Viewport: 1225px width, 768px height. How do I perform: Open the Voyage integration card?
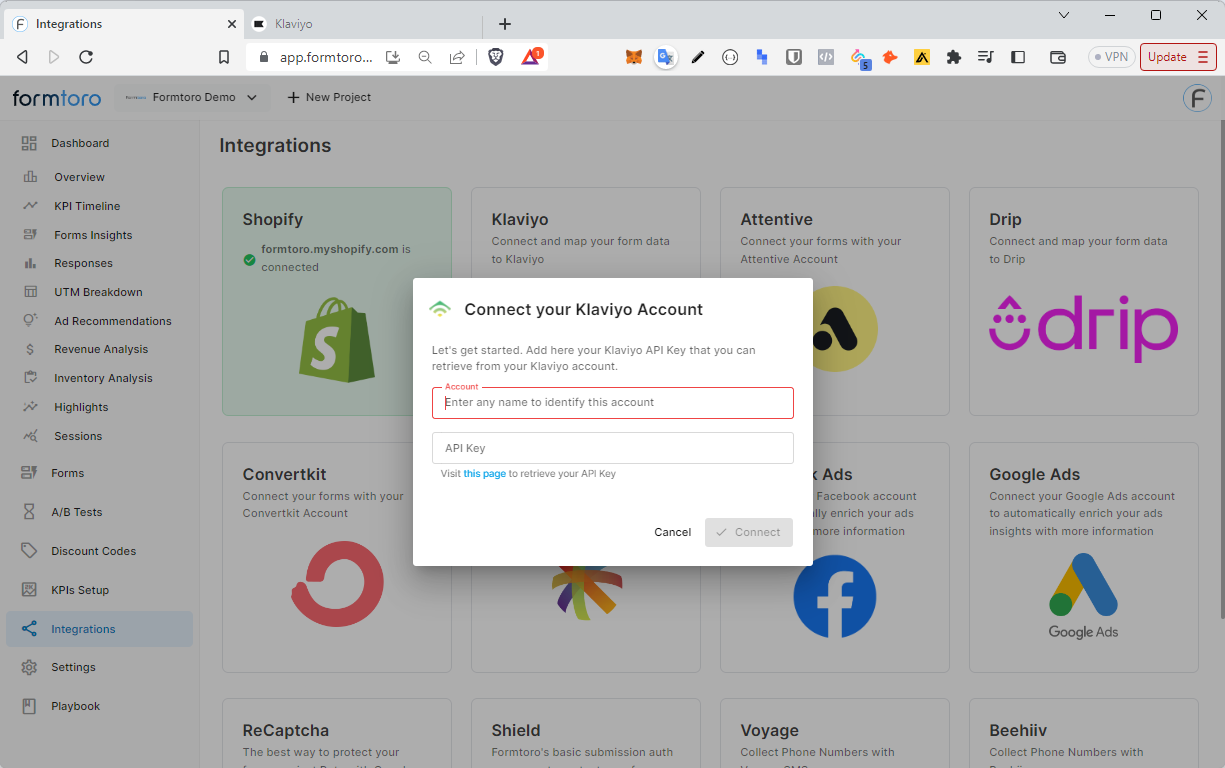coord(835,733)
